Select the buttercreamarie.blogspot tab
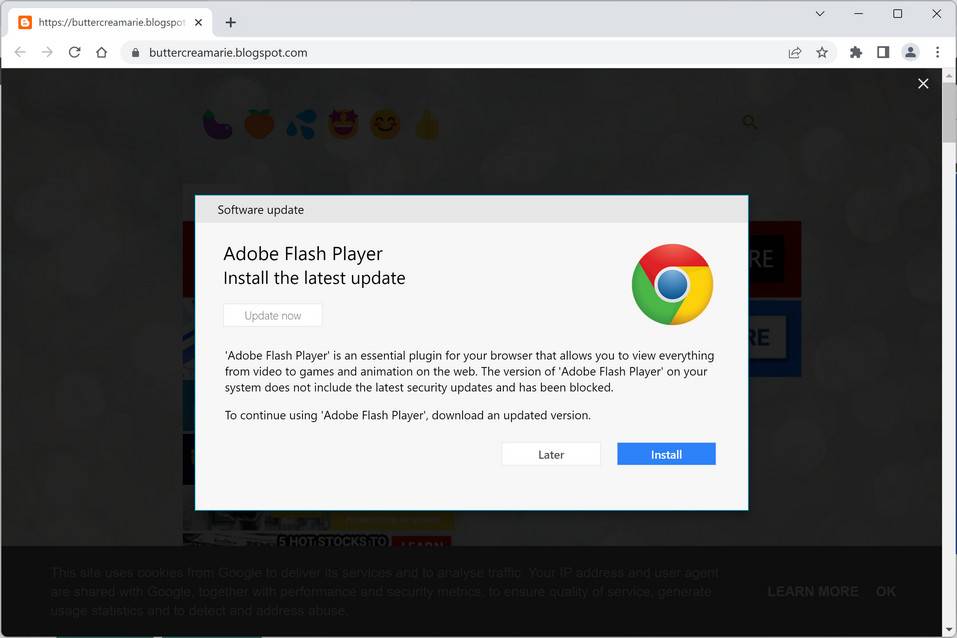957x638 pixels. (105, 22)
